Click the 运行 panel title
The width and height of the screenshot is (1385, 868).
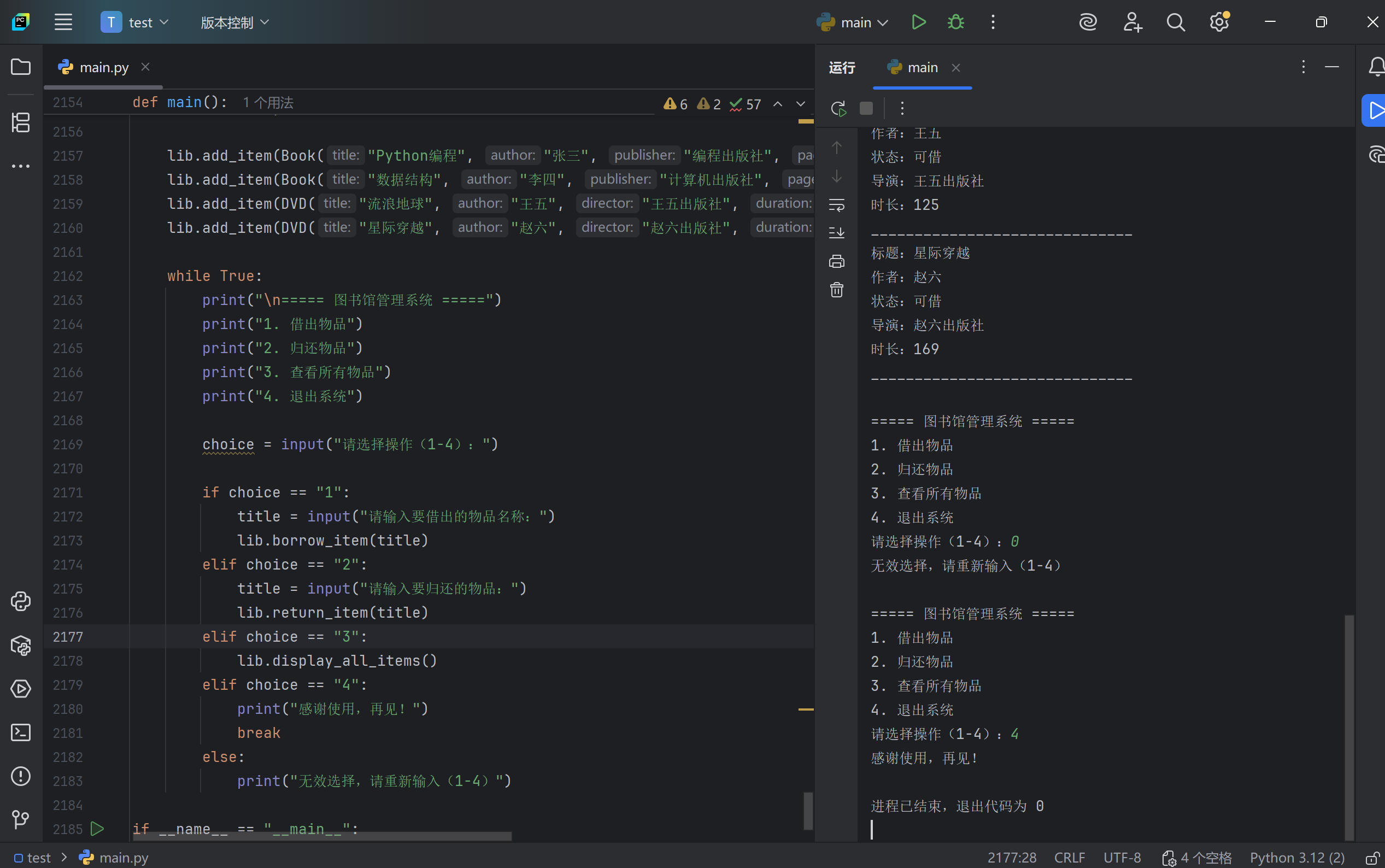point(842,68)
